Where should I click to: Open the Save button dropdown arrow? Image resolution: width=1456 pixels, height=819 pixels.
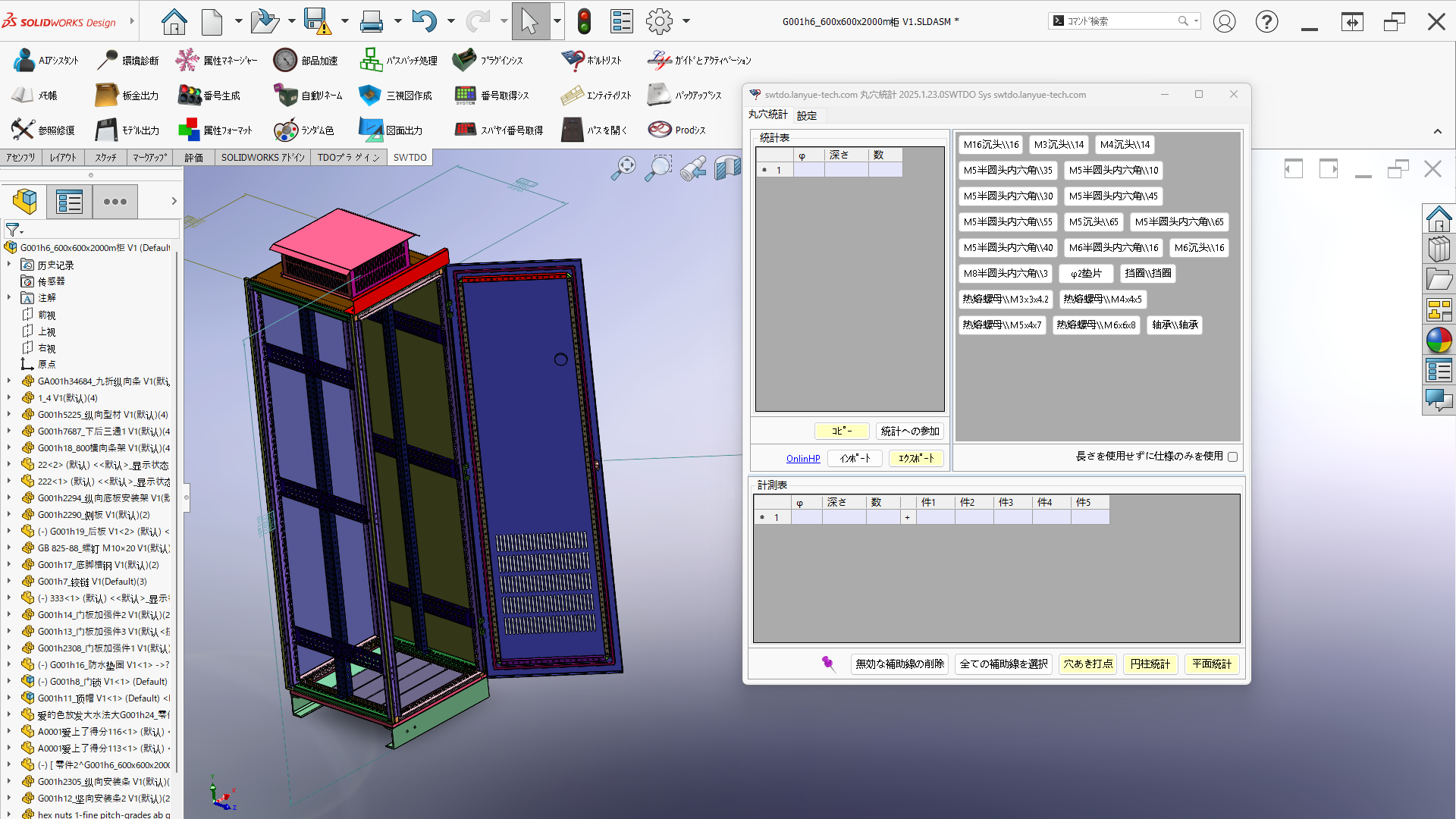point(344,21)
